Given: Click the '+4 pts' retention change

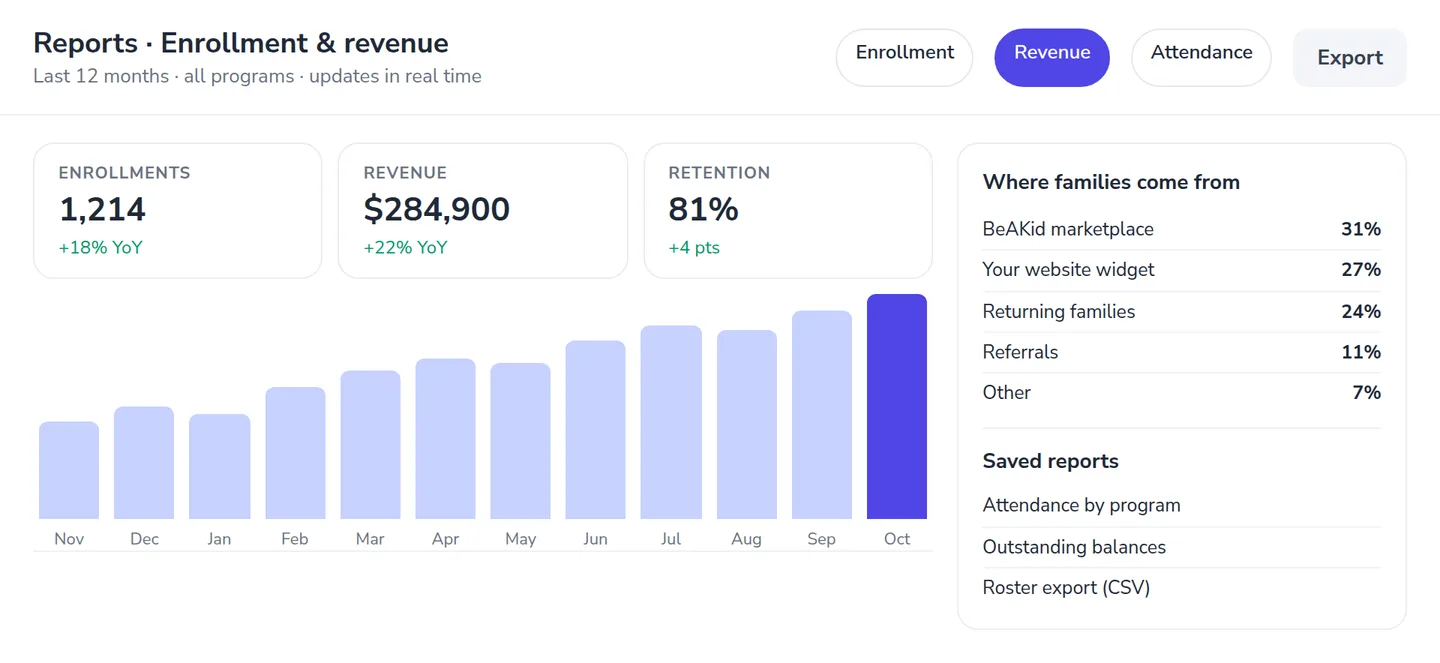Looking at the screenshot, I should [x=694, y=248].
